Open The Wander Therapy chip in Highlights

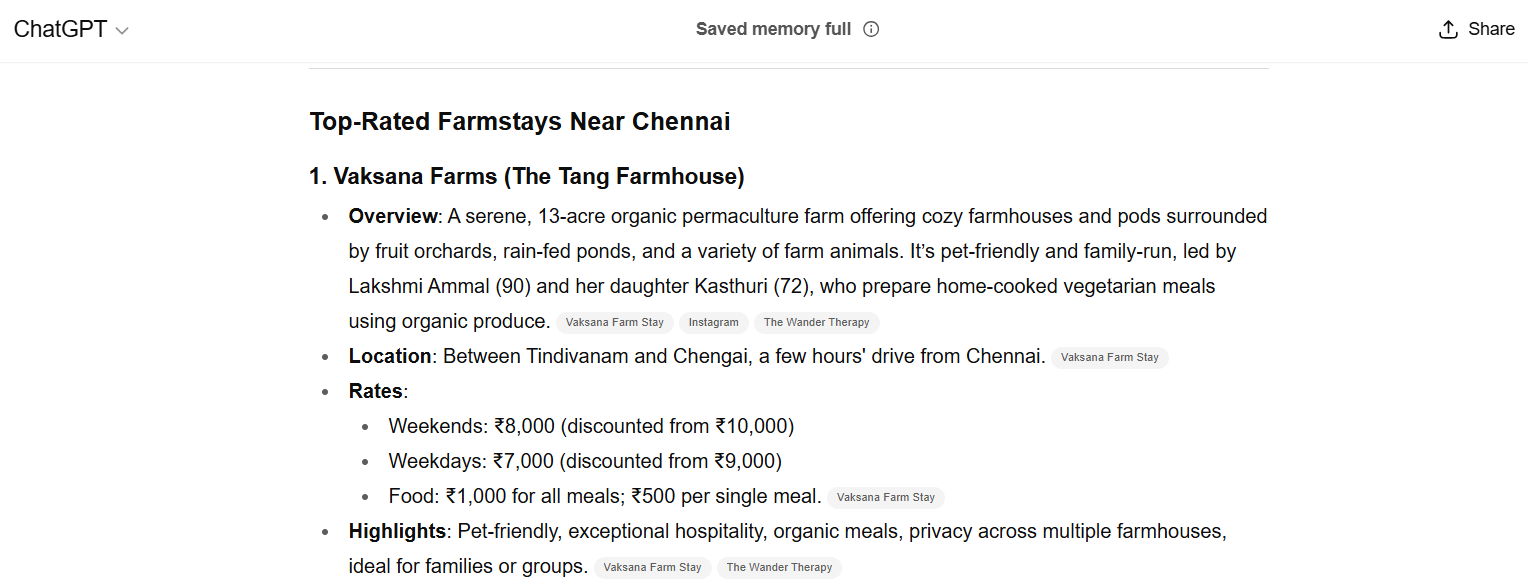pos(779,567)
